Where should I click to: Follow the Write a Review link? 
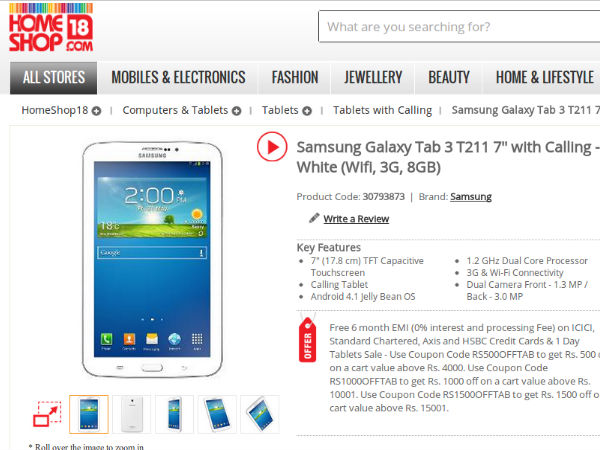pyautogui.click(x=356, y=219)
